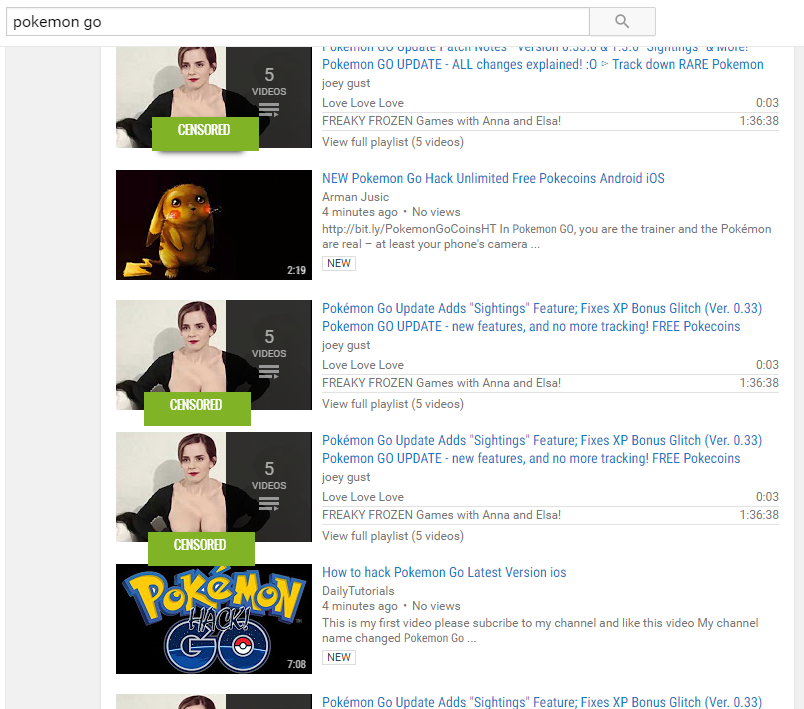Focus the search box containing pokemon go
Viewport: 804px width, 709px height.
[x=298, y=22]
